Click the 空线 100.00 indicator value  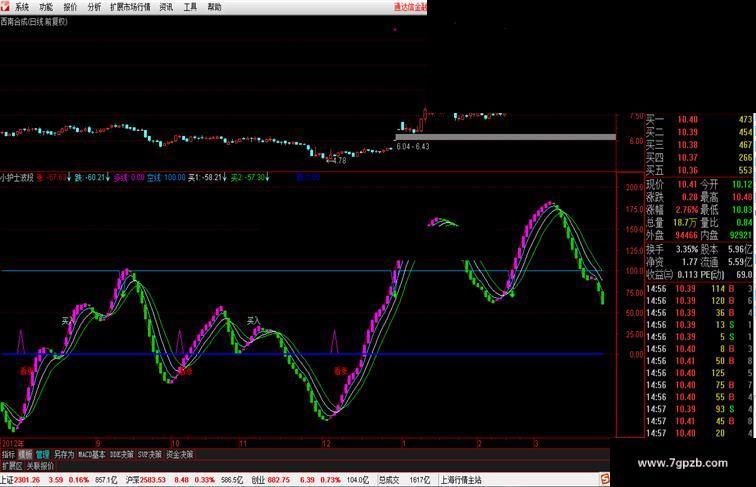tap(166, 177)
